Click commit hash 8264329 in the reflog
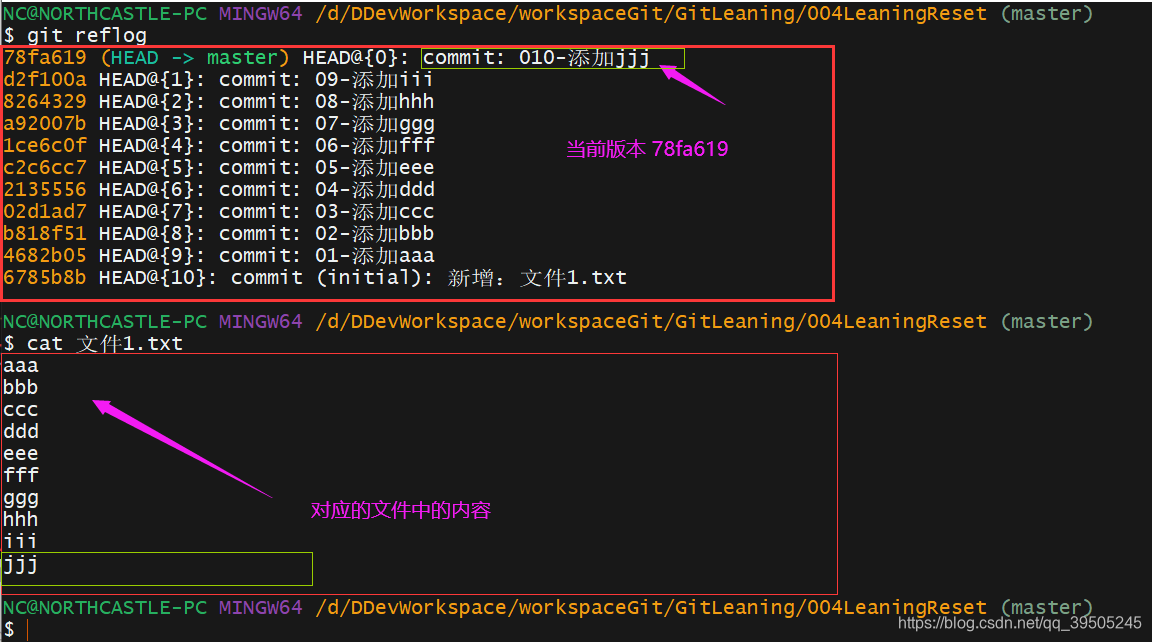This screenshot has height=642, width=1152. [x=45, y=101]
